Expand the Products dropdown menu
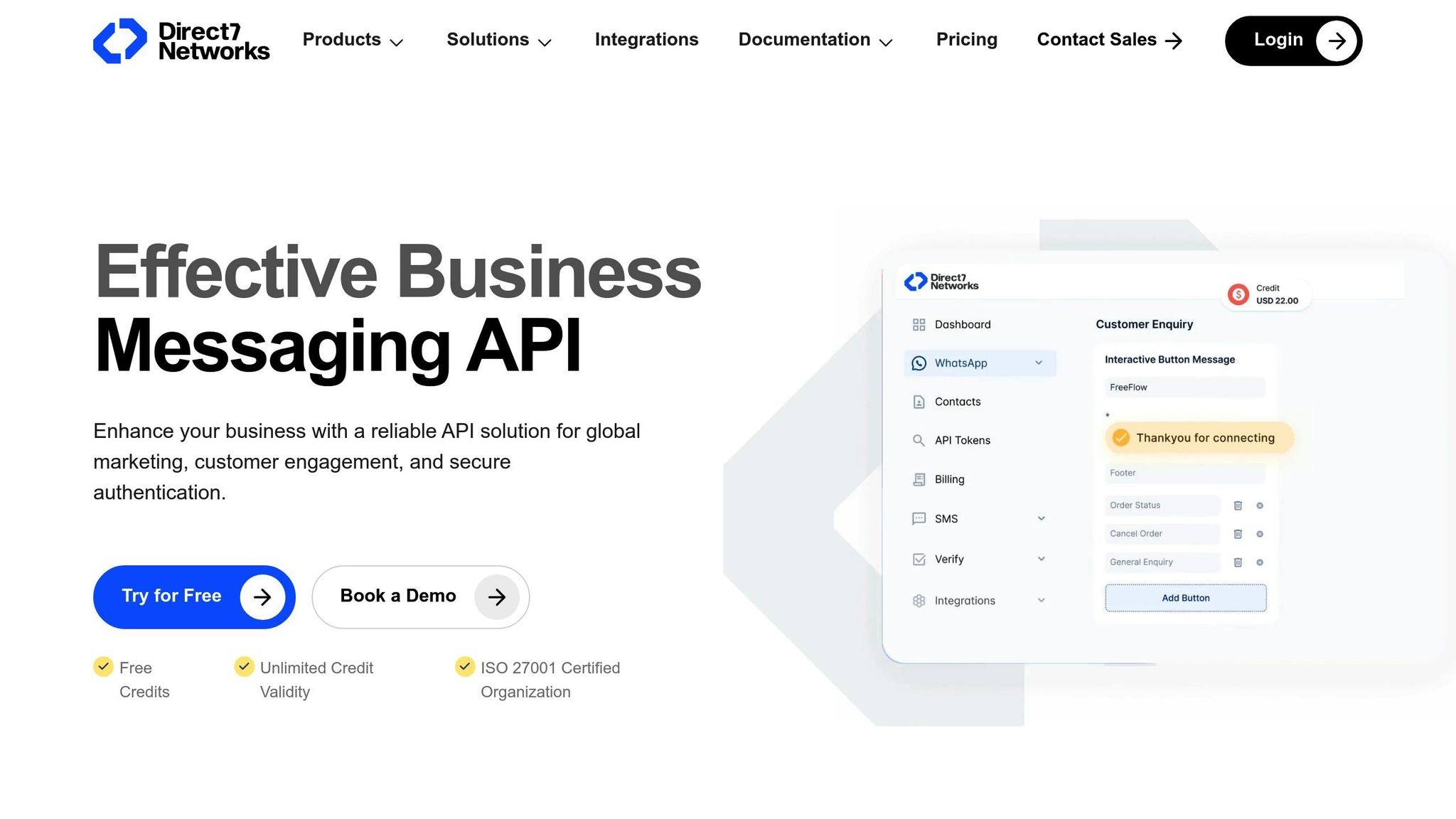The image size is (1456, 819). coord(353,41)
